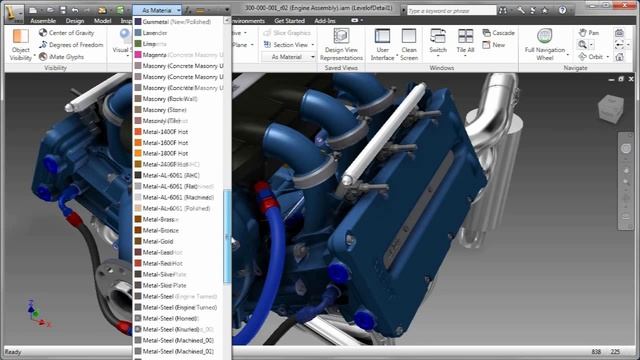Click the Section View icon

pyautogui.click(x=267, y=44)
